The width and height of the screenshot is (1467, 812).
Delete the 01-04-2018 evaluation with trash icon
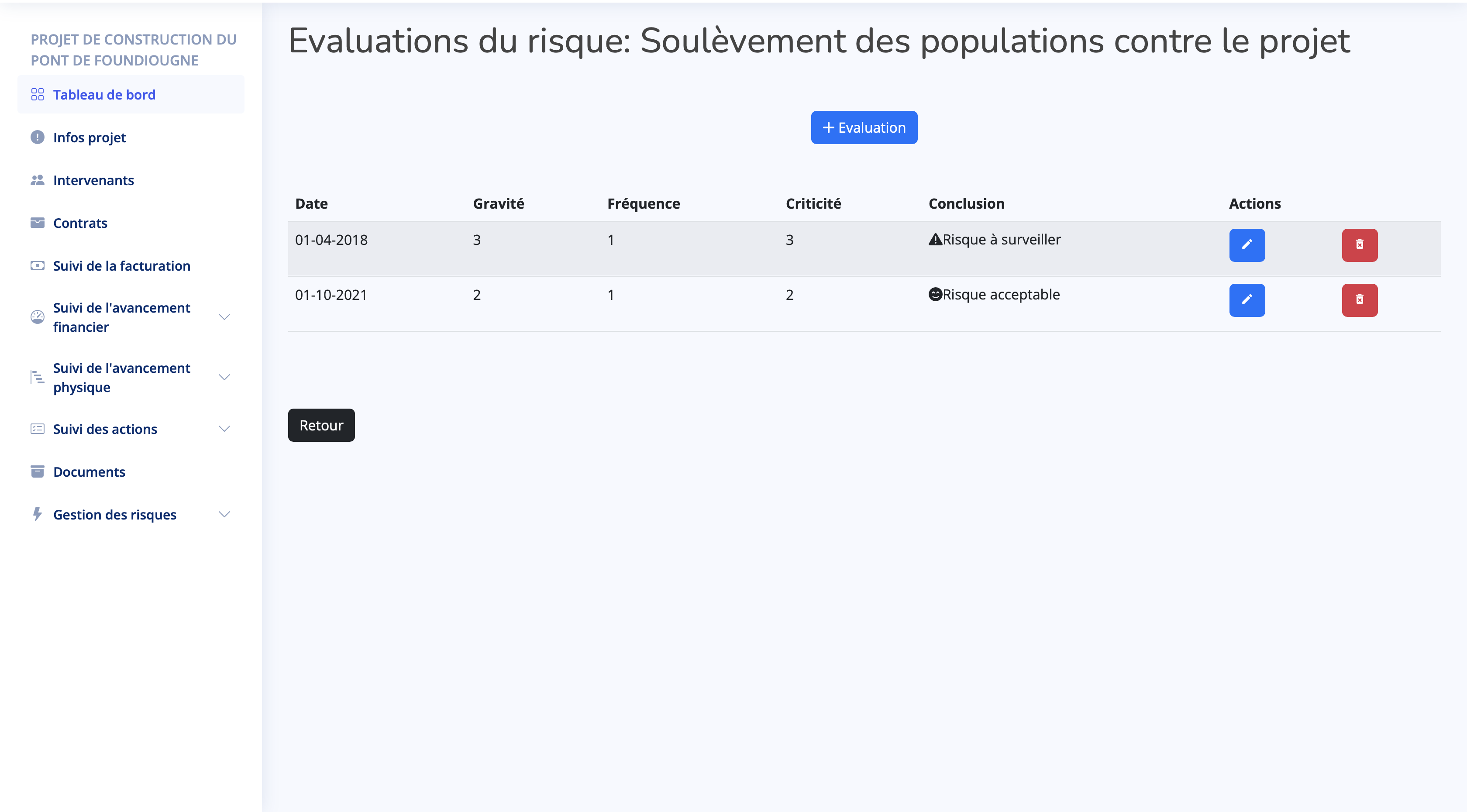point(1360,245)
